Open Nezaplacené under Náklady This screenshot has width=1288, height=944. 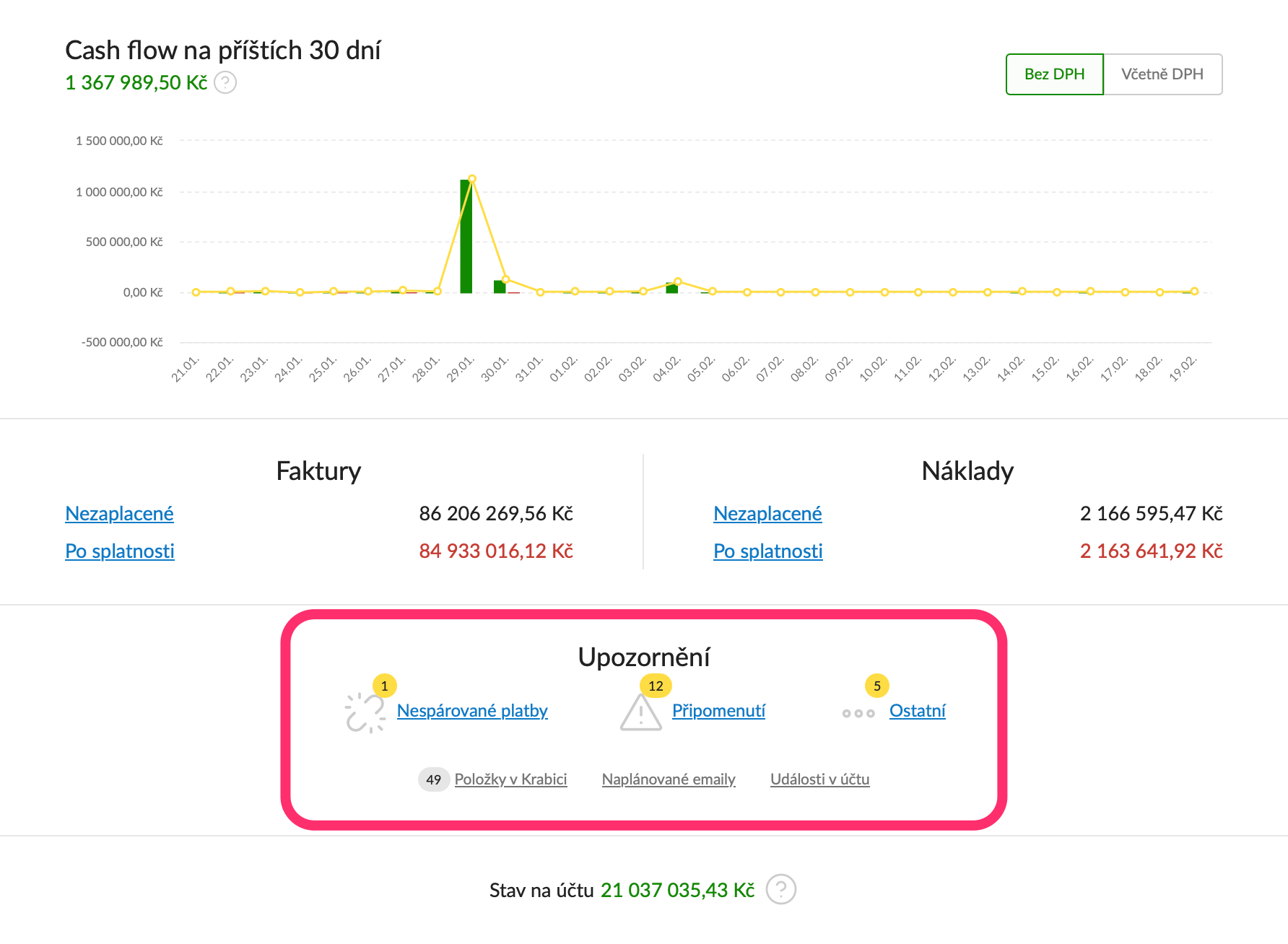(x=767, y=514)
